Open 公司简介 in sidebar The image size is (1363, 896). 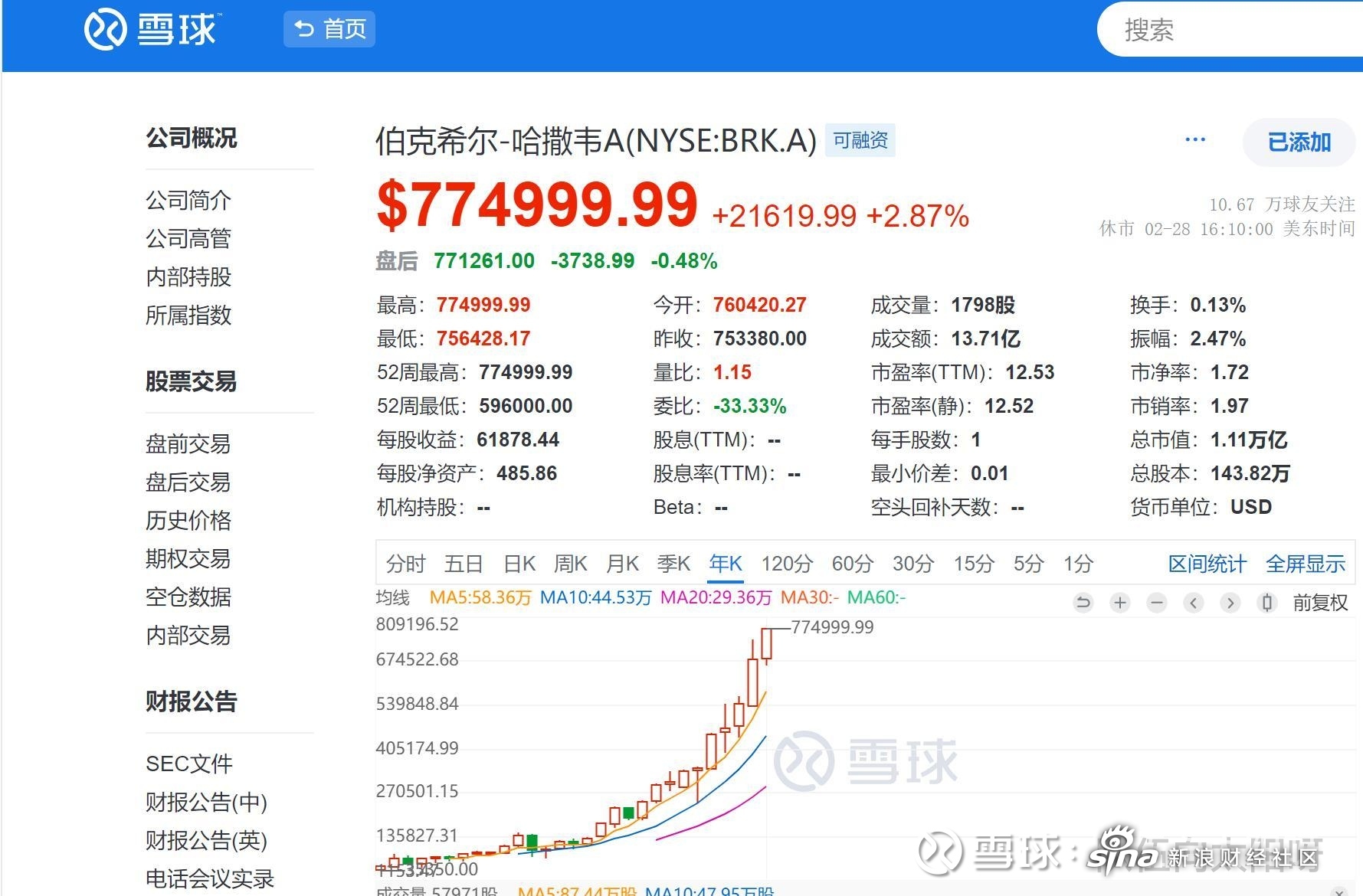(x=188, y=200)
